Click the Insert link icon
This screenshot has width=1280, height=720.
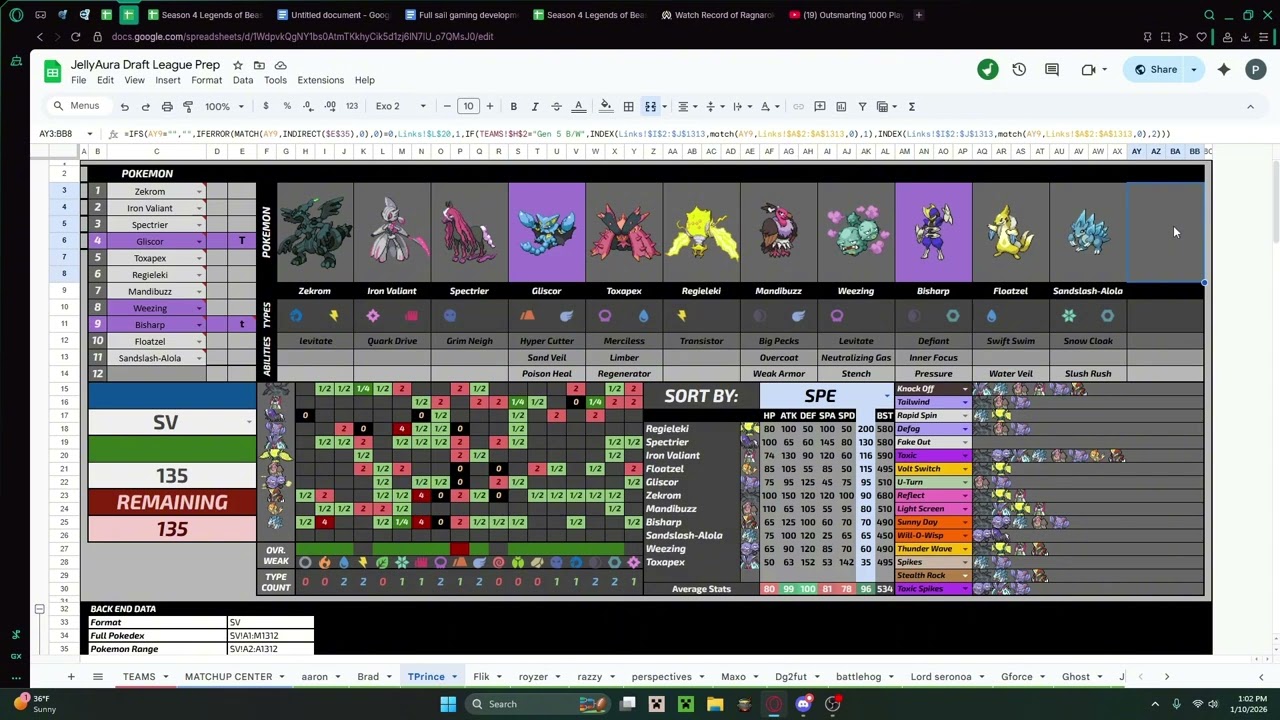(x=798, y=106)
